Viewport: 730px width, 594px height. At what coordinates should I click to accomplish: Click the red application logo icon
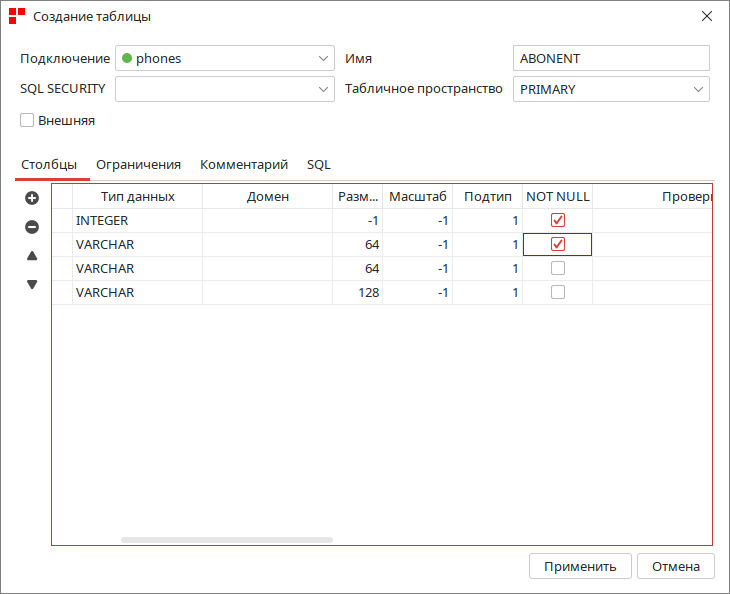pyautogui.click(x=17, y=16)
